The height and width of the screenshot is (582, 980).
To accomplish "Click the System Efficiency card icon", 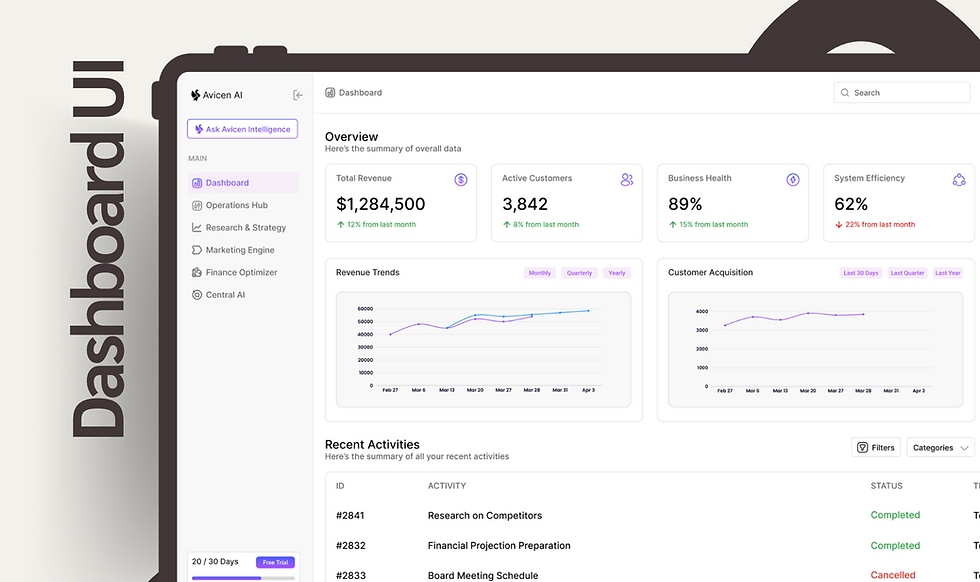I will [x=959, y=180].
